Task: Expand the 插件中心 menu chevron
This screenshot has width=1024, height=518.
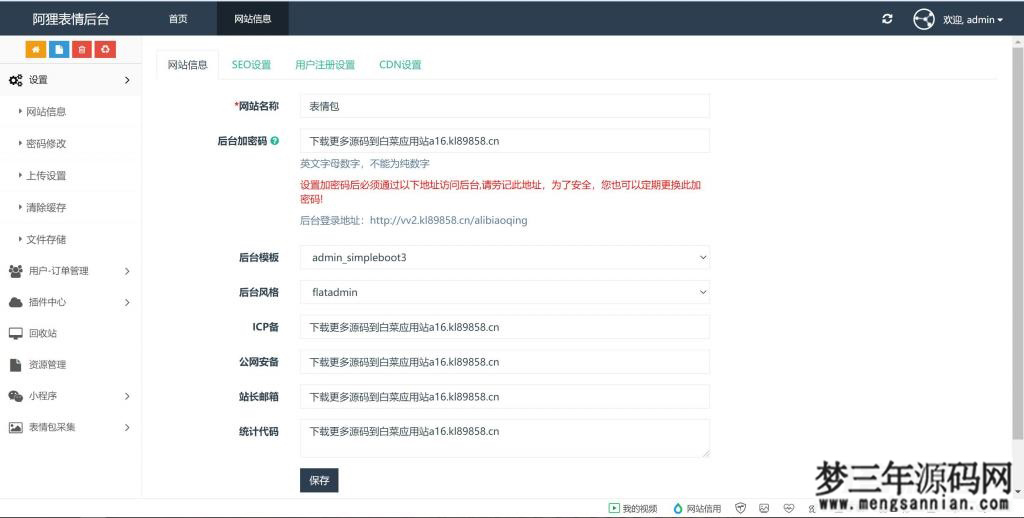Action: click(x=127, y=302)
